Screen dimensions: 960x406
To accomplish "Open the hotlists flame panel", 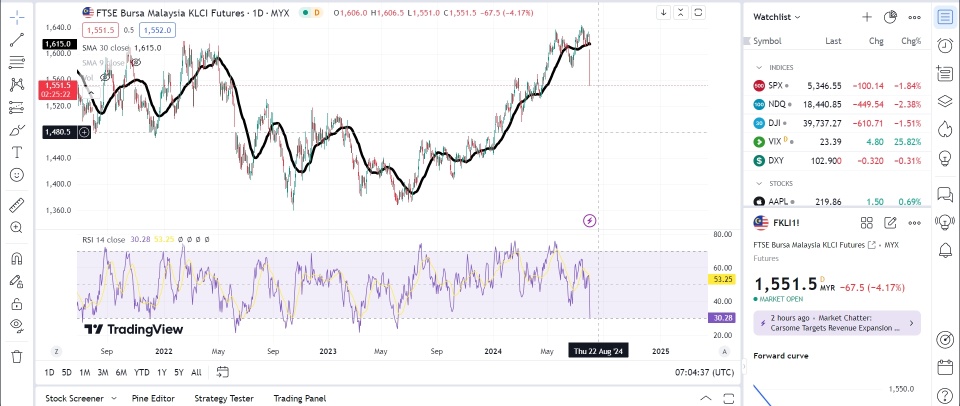I will 945,129.
